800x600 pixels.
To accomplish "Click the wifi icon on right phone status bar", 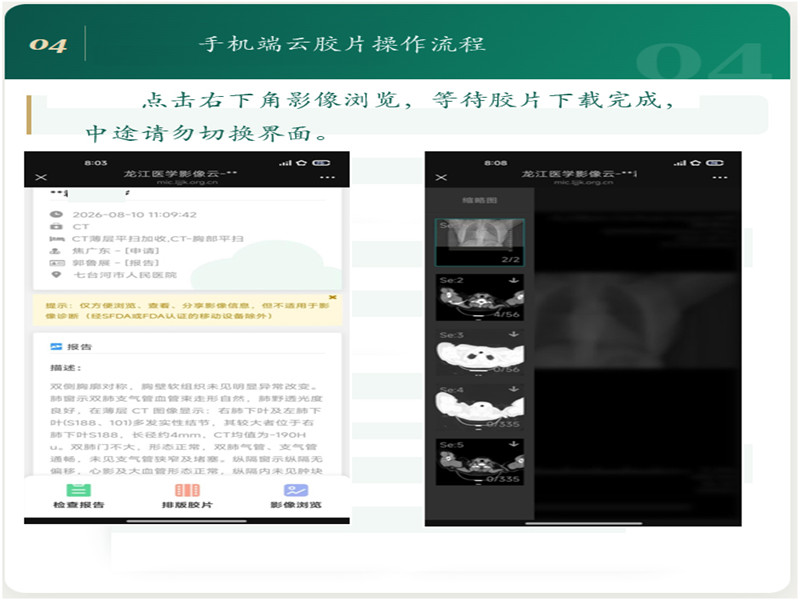I will coord(695,163).
